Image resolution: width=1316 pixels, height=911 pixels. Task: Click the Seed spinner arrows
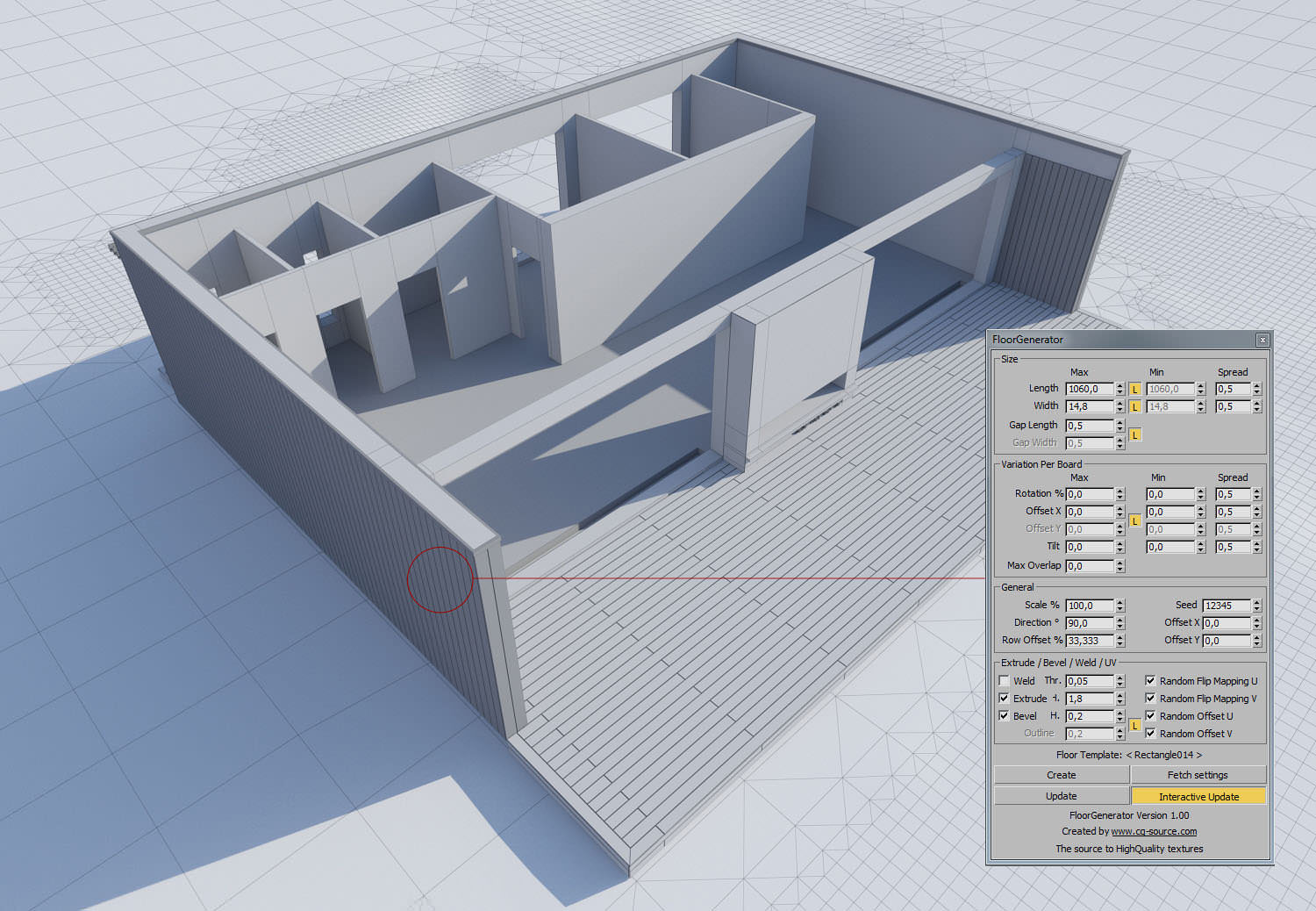1256,606
